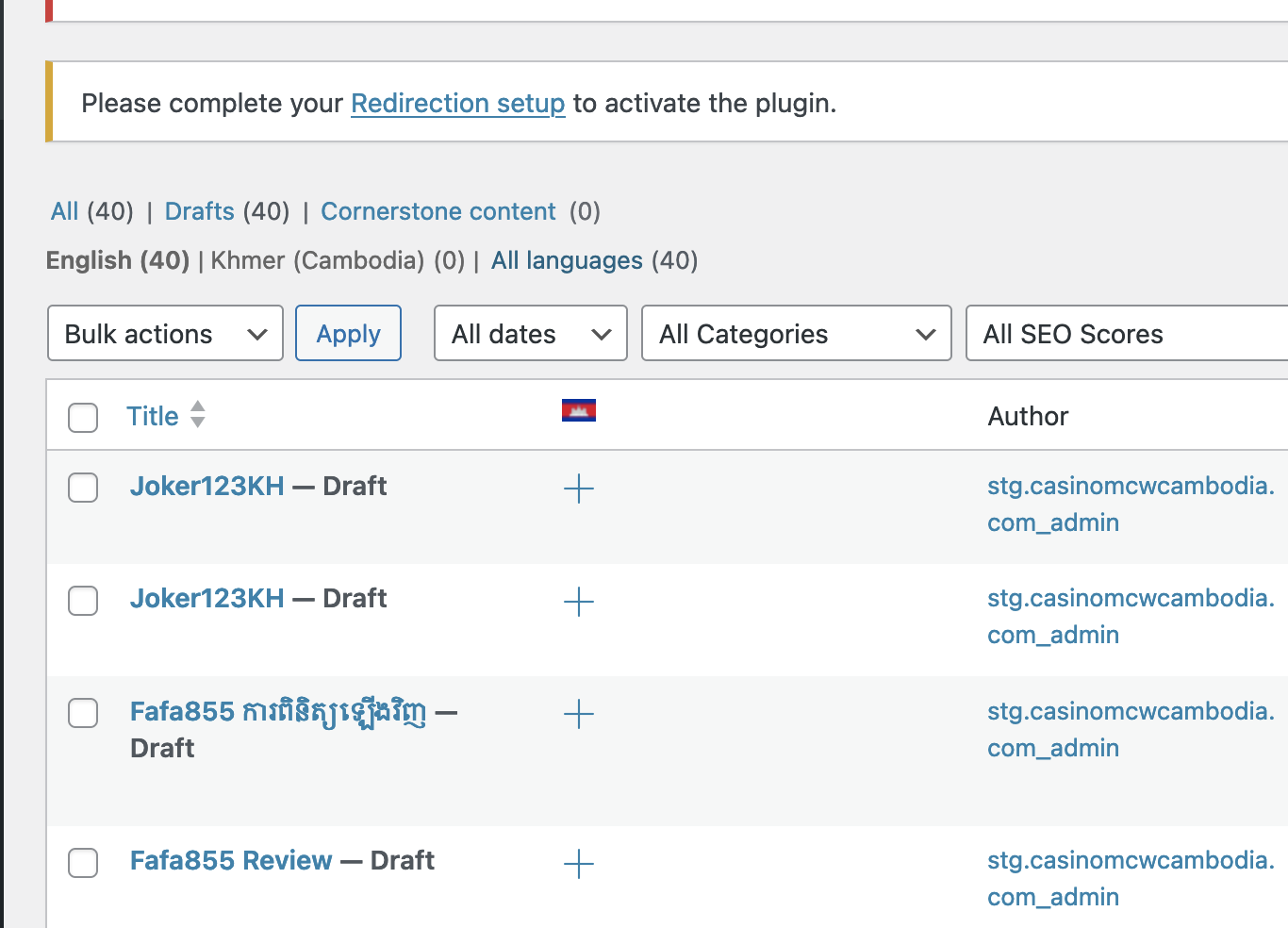Click the Author column header

1028,416
